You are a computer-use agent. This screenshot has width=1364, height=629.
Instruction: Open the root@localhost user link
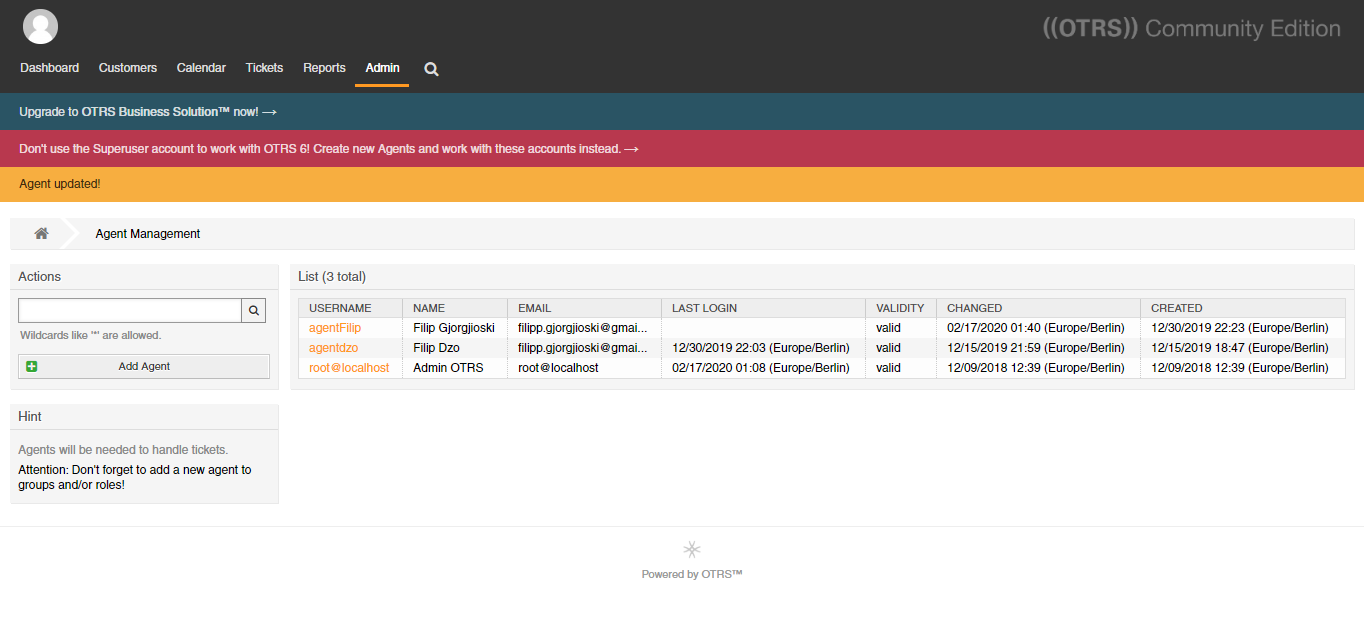(348, 368)
